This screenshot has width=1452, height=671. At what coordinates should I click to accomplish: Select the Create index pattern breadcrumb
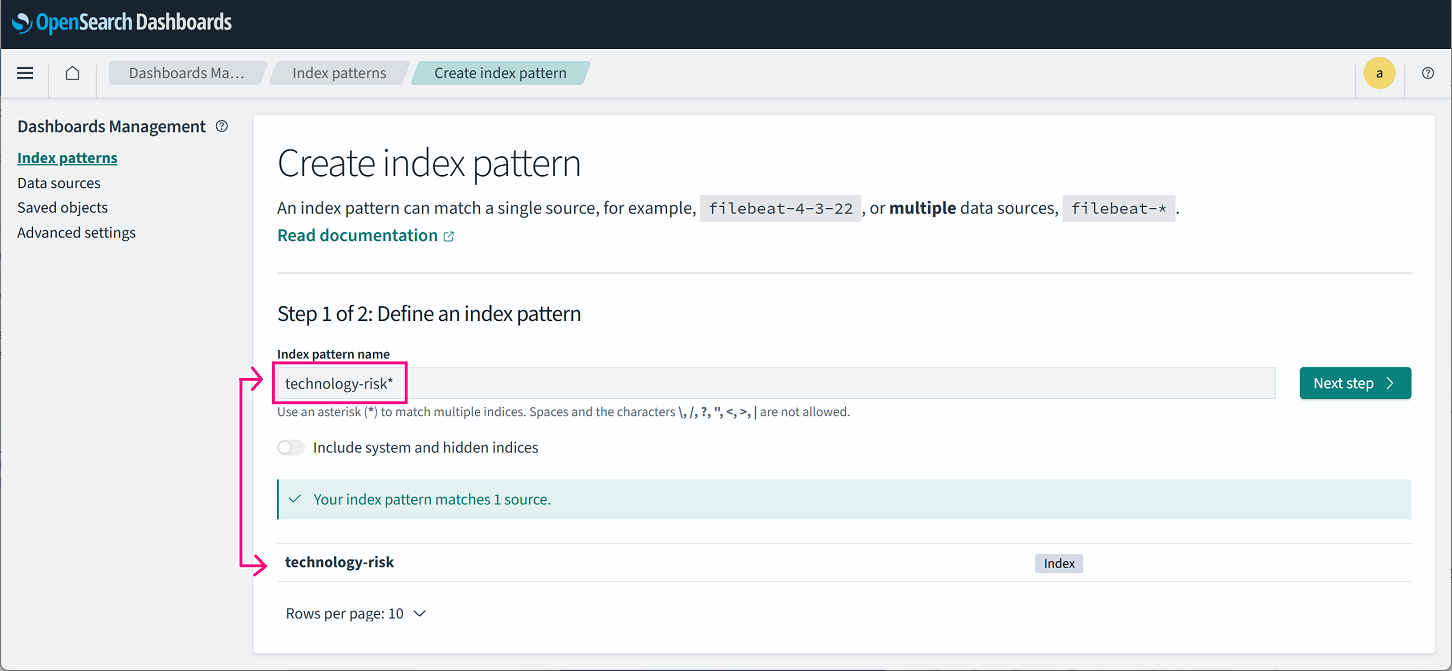(x=500, y=73)
